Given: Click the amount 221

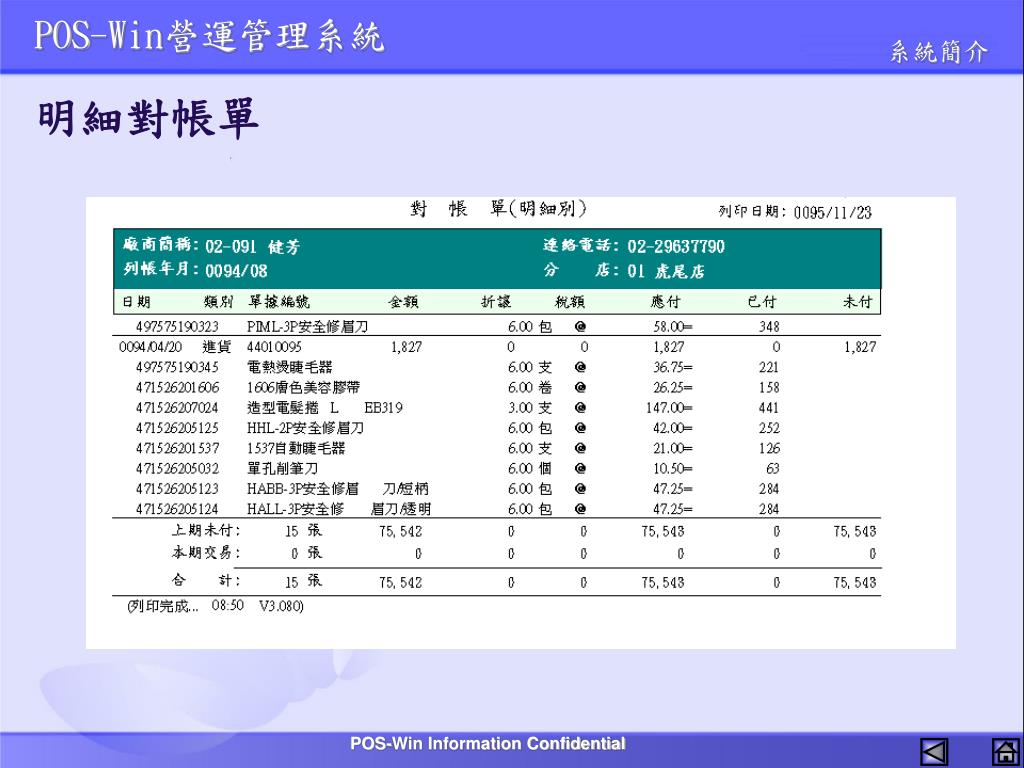Looking at the screenshot, I should tap(769, 367).
